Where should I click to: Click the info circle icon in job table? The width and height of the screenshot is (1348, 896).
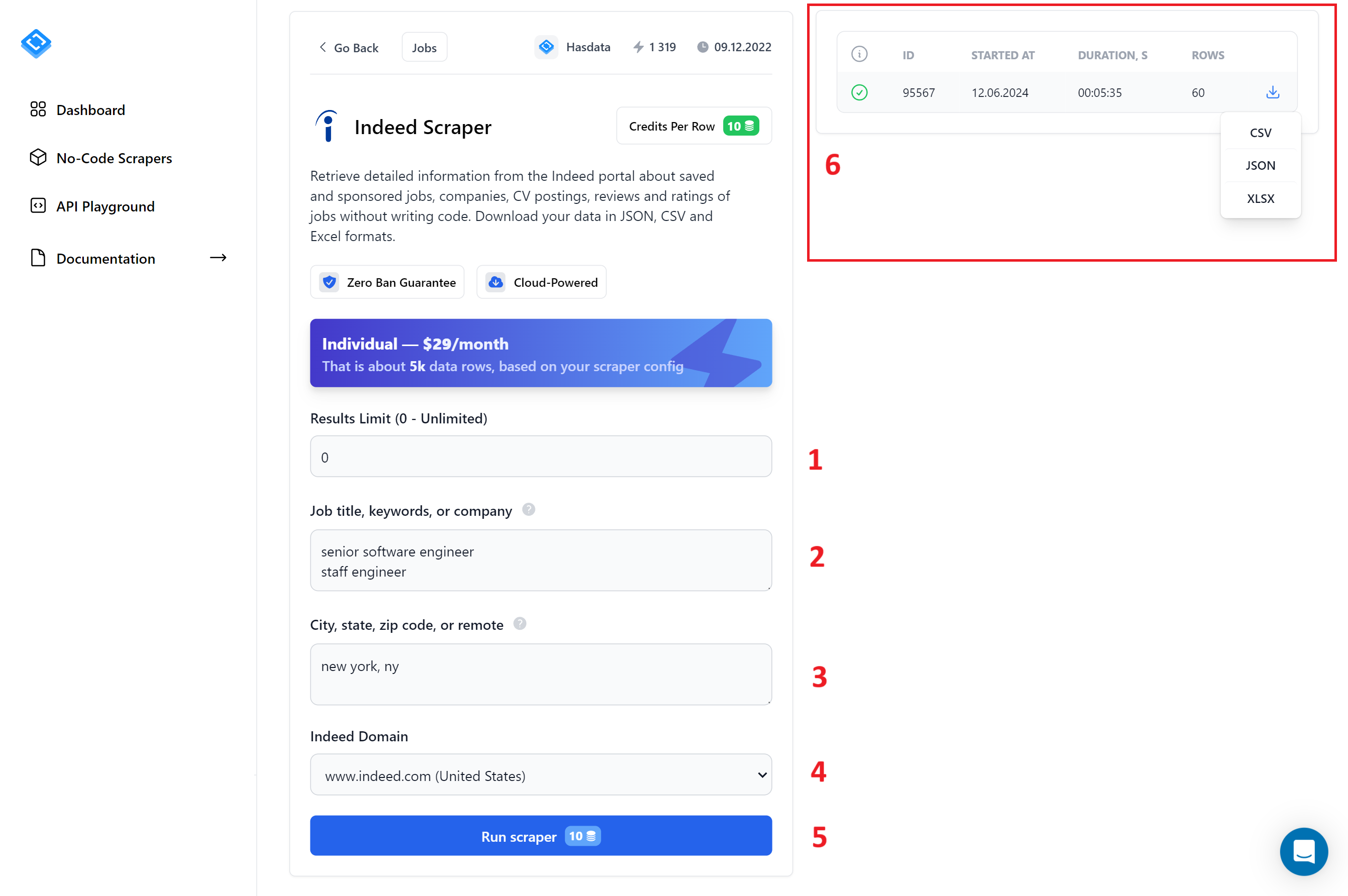858,54
